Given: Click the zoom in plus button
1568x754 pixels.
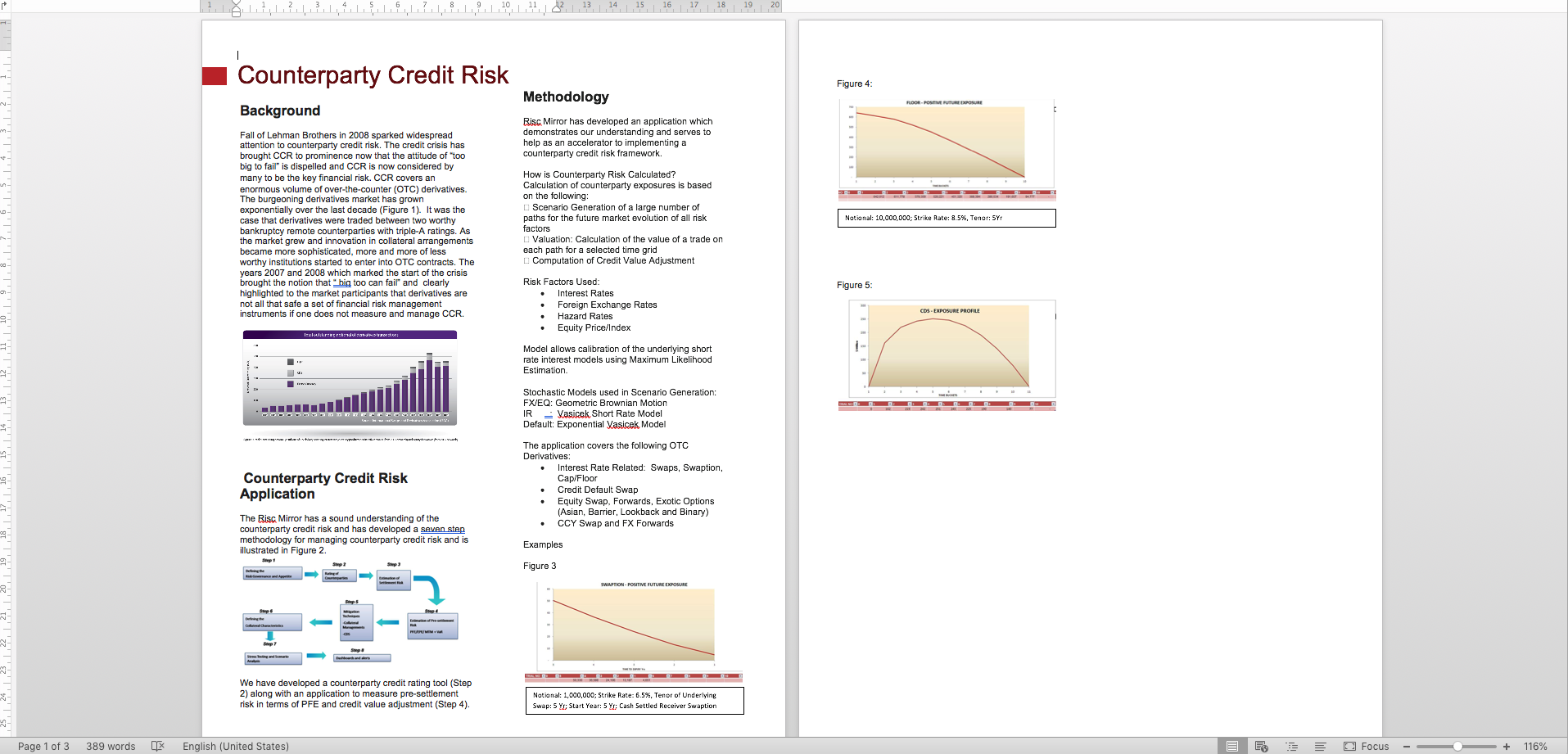Looking at the screenshot, I should (x=1506, y=746).
